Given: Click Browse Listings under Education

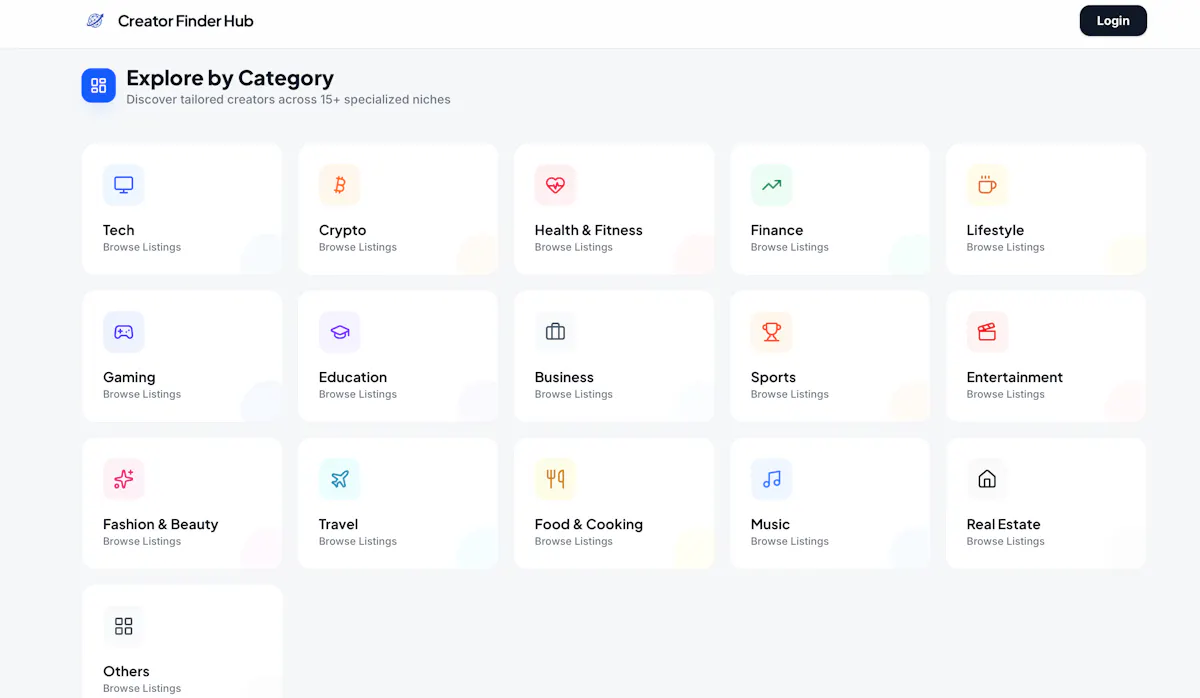Looking at the screenshot, I should (358, 394).
